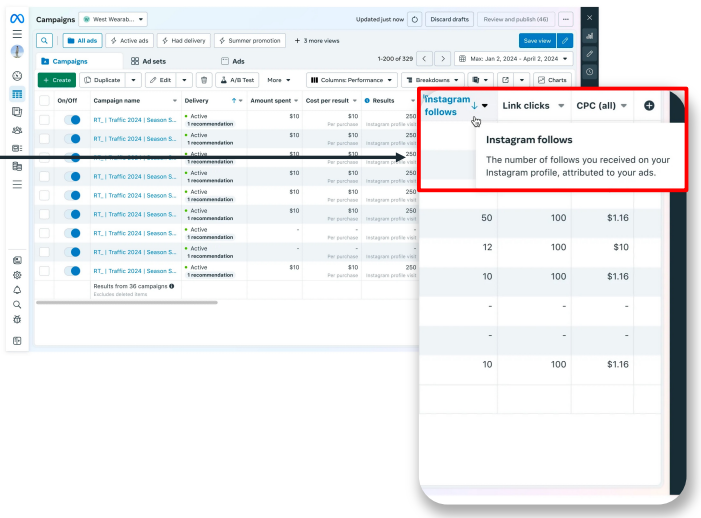Image resolution: width=701 pixels, height=518 pixels.
Task: Switch to the Ad sets tab
Action: (148, 61)
